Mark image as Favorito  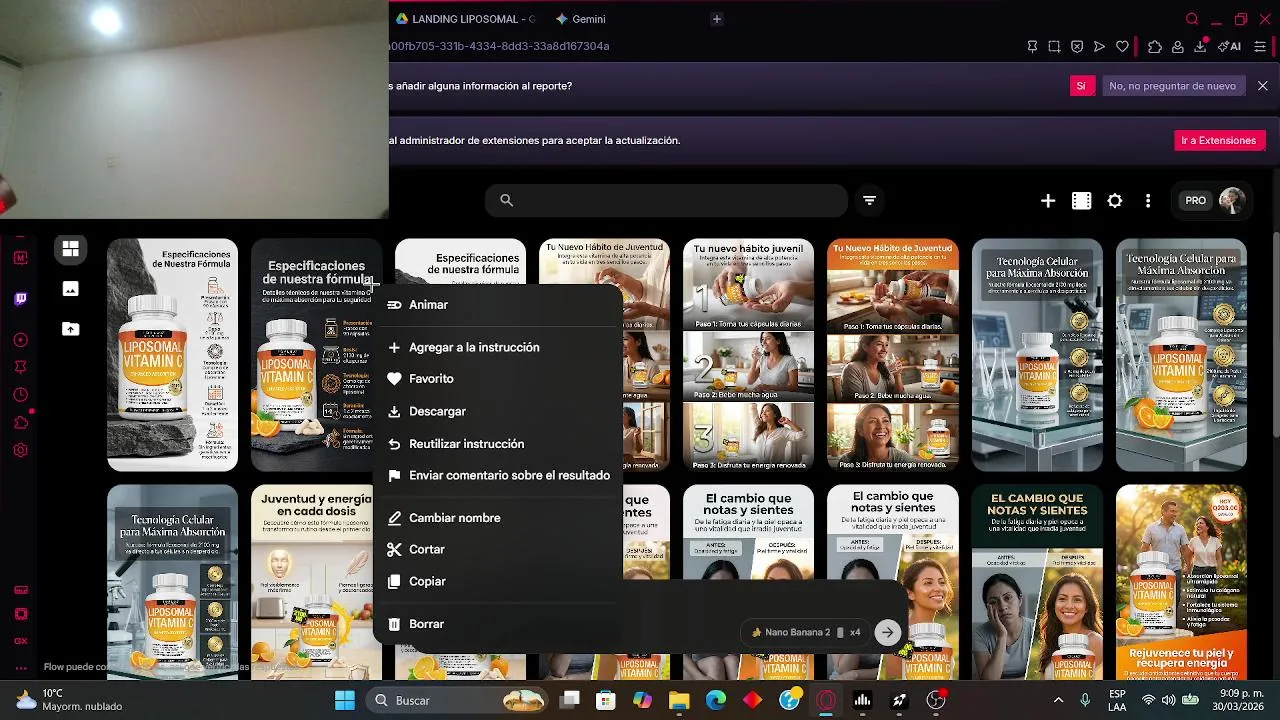coord(497,379)
